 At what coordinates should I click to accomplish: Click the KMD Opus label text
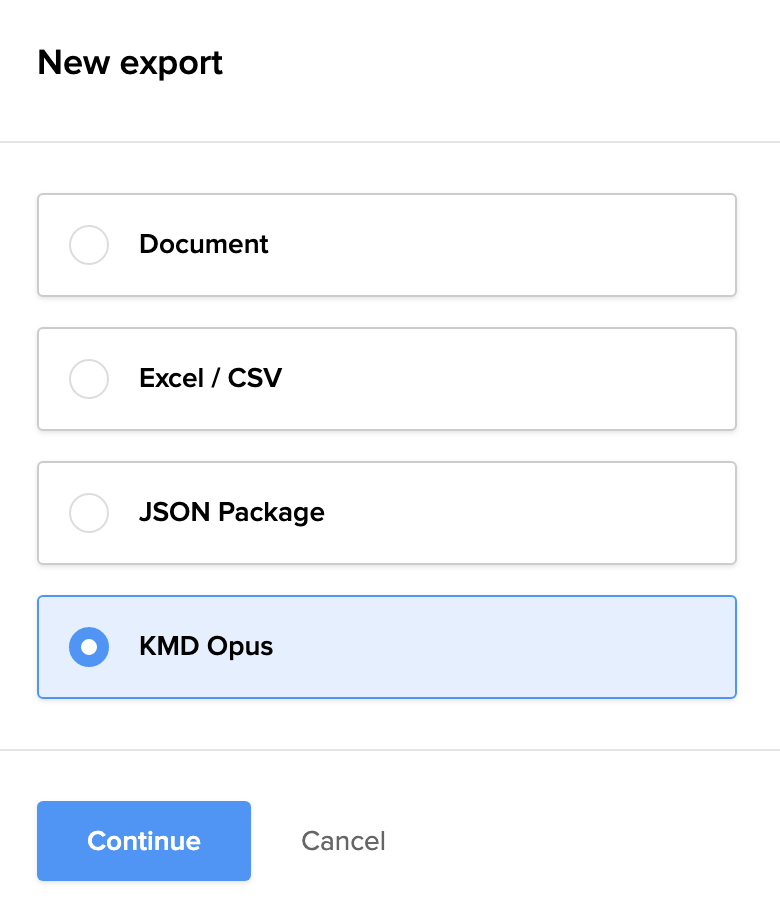206,647
